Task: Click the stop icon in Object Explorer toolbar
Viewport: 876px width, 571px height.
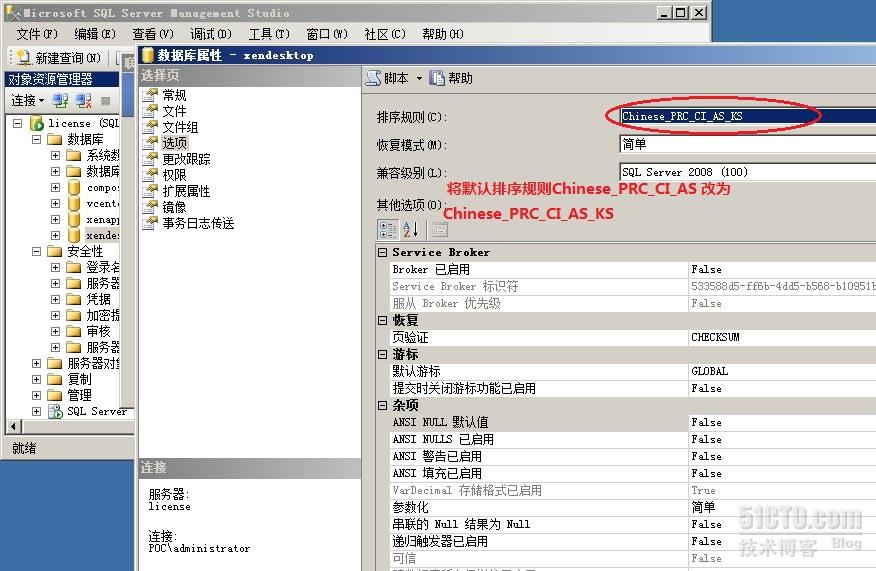Action: coord(106,101)
